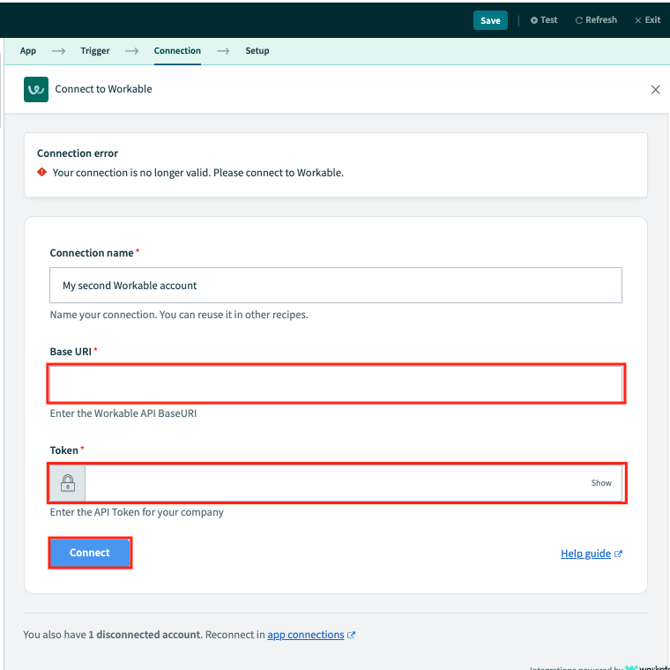Click the Workable logo icon

[36, 89]
